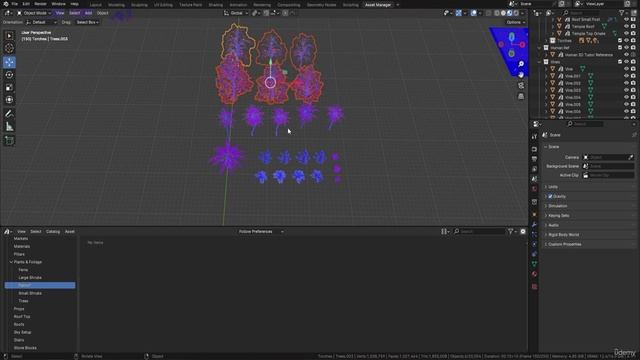Expand the Units panel

click(588, 187)
